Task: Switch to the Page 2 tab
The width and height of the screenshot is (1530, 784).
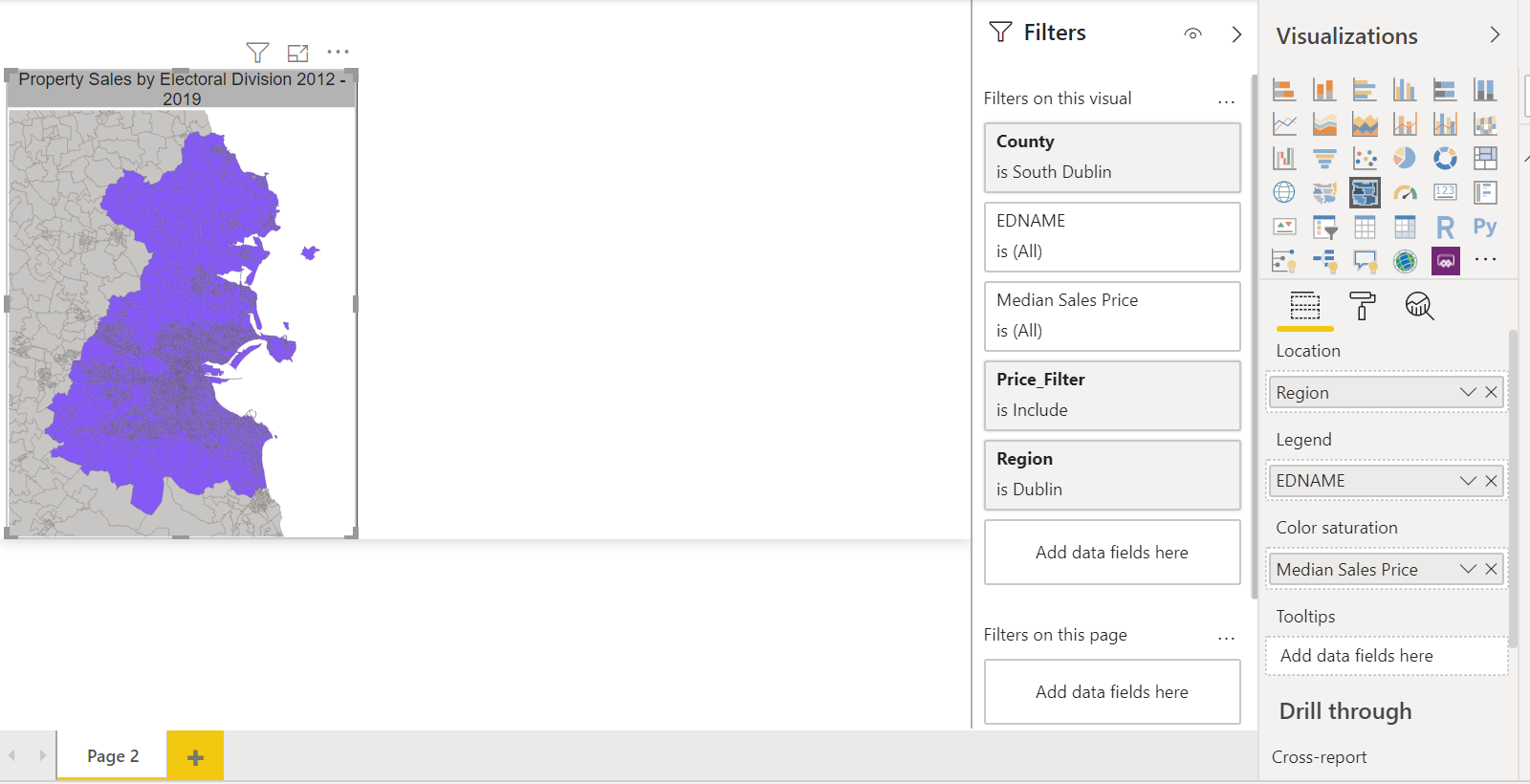Action: 113,755
